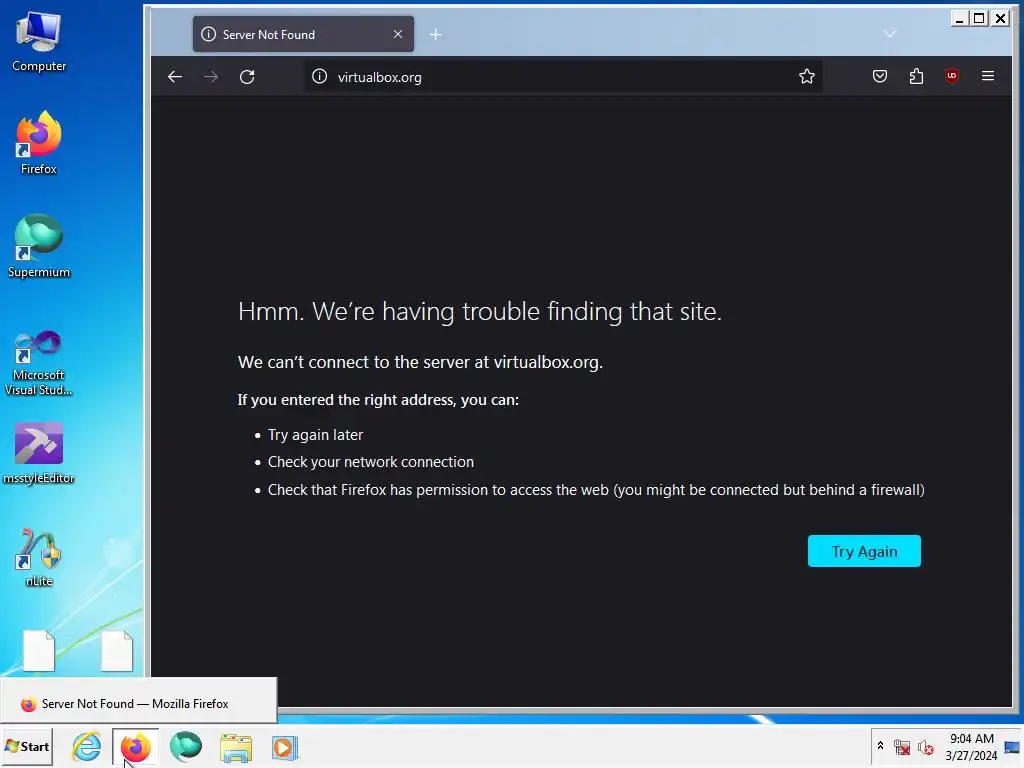Select the right blank file on desktop

(x=117, y=650)
